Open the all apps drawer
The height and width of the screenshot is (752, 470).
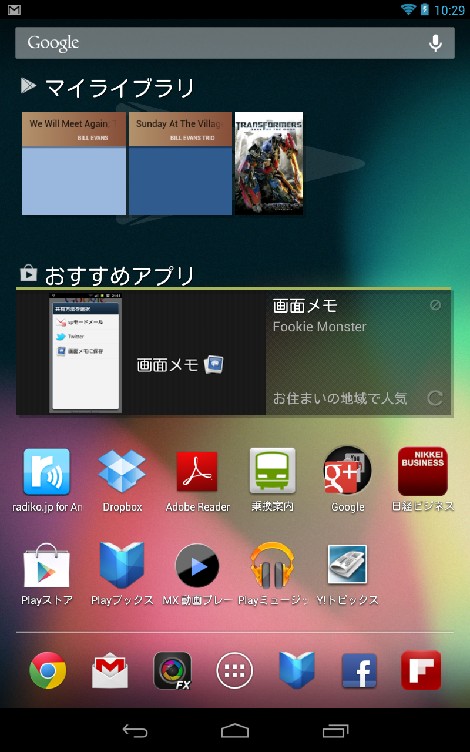[x=235, y=670]
